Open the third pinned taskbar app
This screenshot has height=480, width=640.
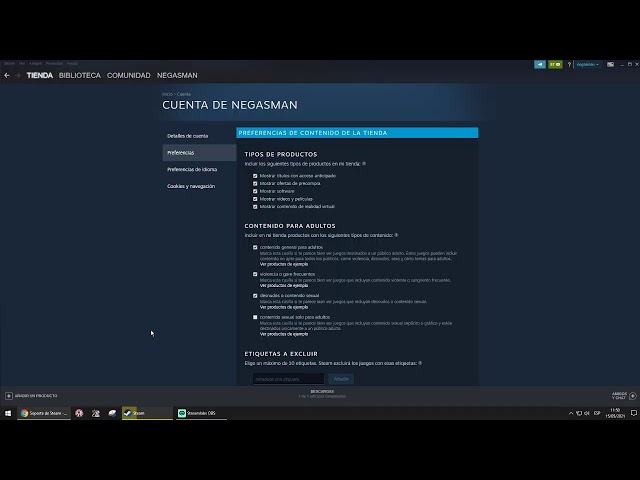coord(96,413)
